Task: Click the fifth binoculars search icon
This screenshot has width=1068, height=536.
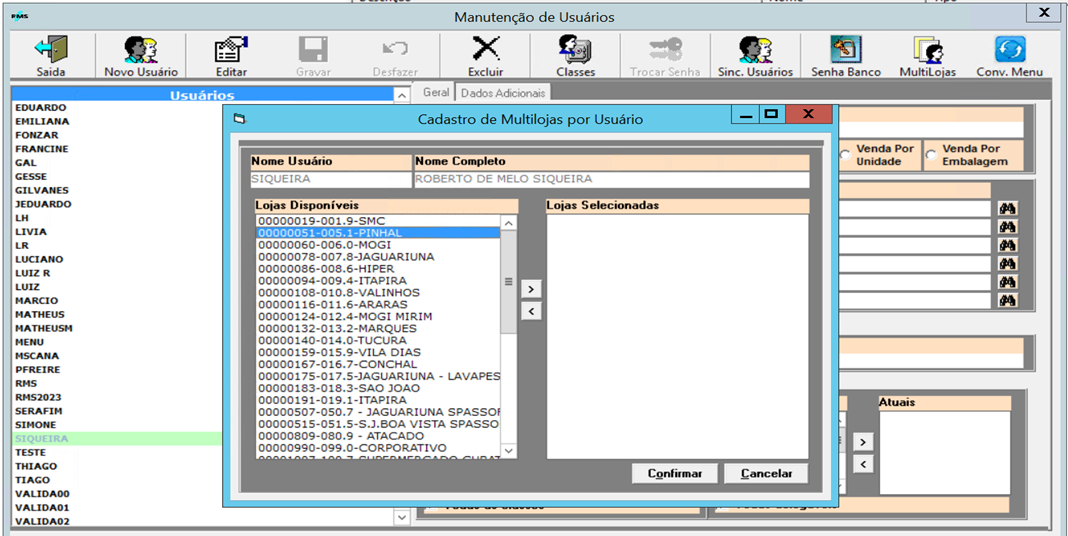Action: 1007,282
